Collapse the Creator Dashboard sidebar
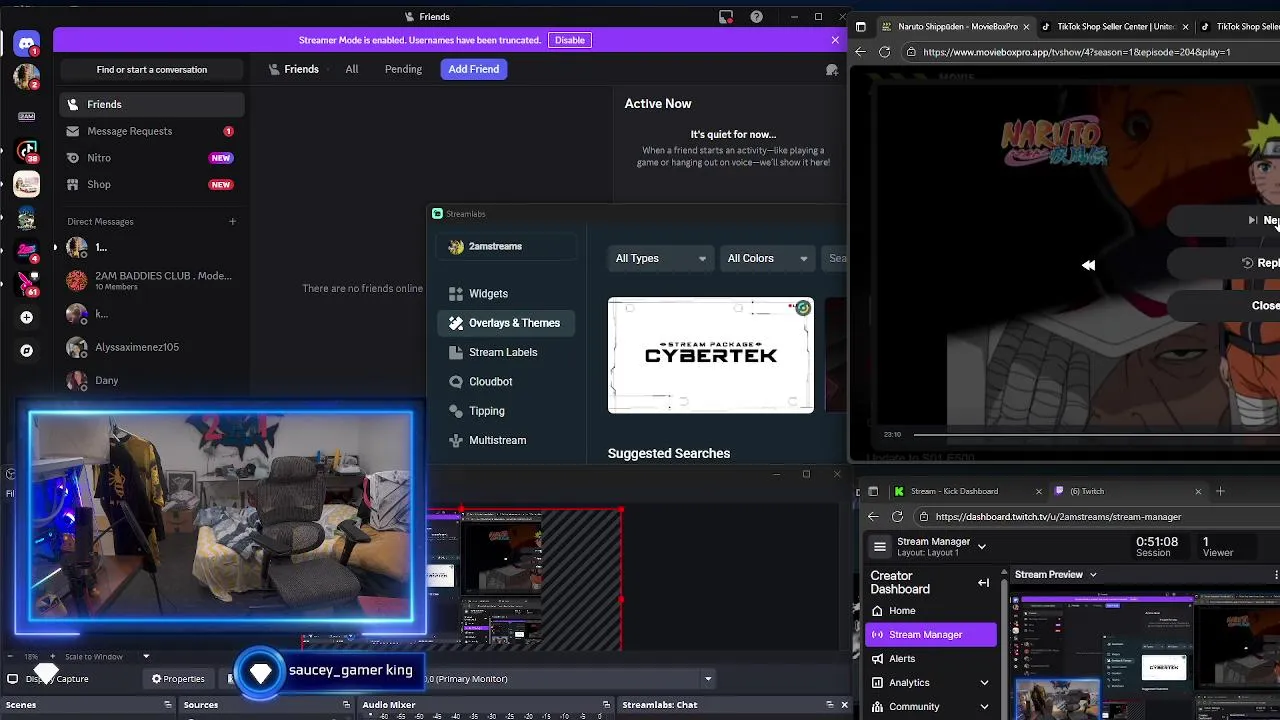 (984, 583)
